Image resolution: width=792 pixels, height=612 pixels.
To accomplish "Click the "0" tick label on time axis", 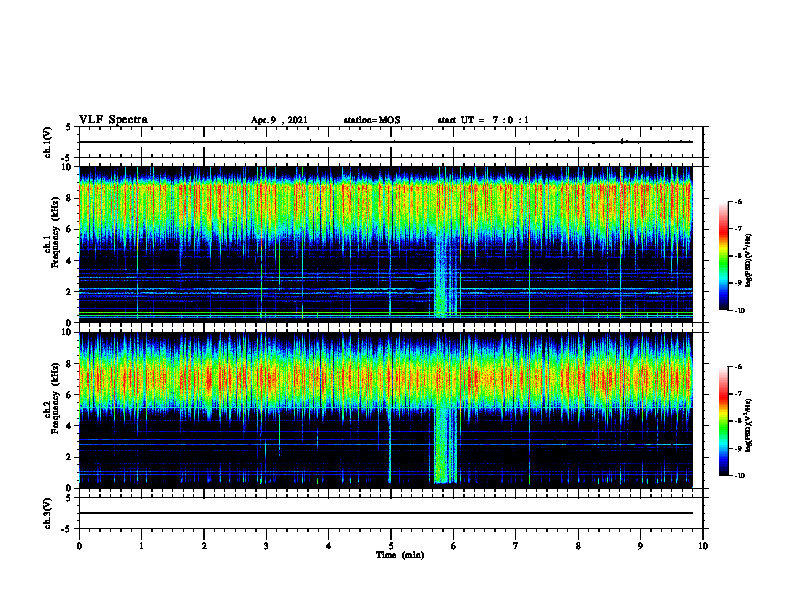I will point(79,546).
